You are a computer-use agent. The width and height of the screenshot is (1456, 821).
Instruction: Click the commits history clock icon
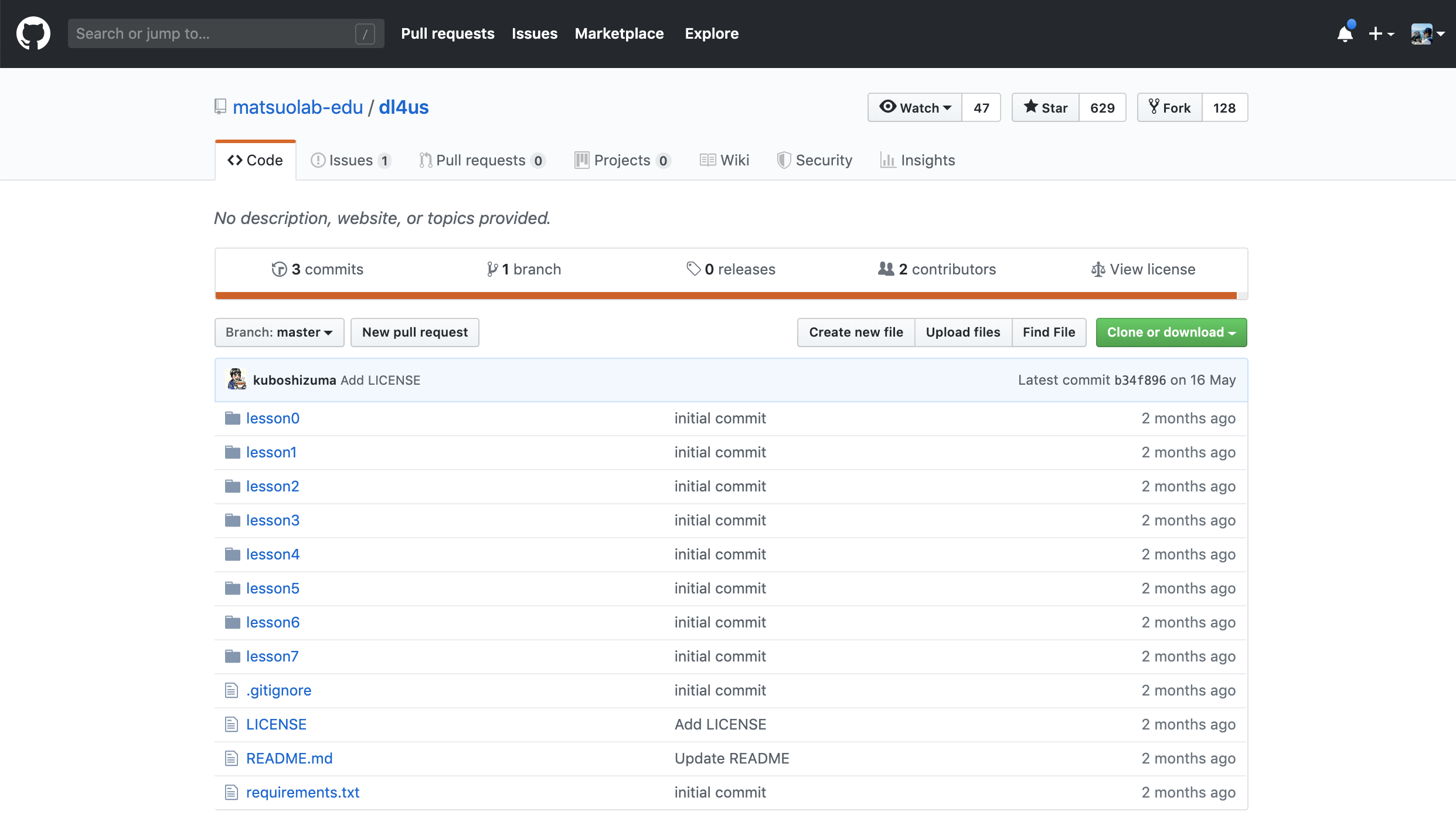click(279, 269)
